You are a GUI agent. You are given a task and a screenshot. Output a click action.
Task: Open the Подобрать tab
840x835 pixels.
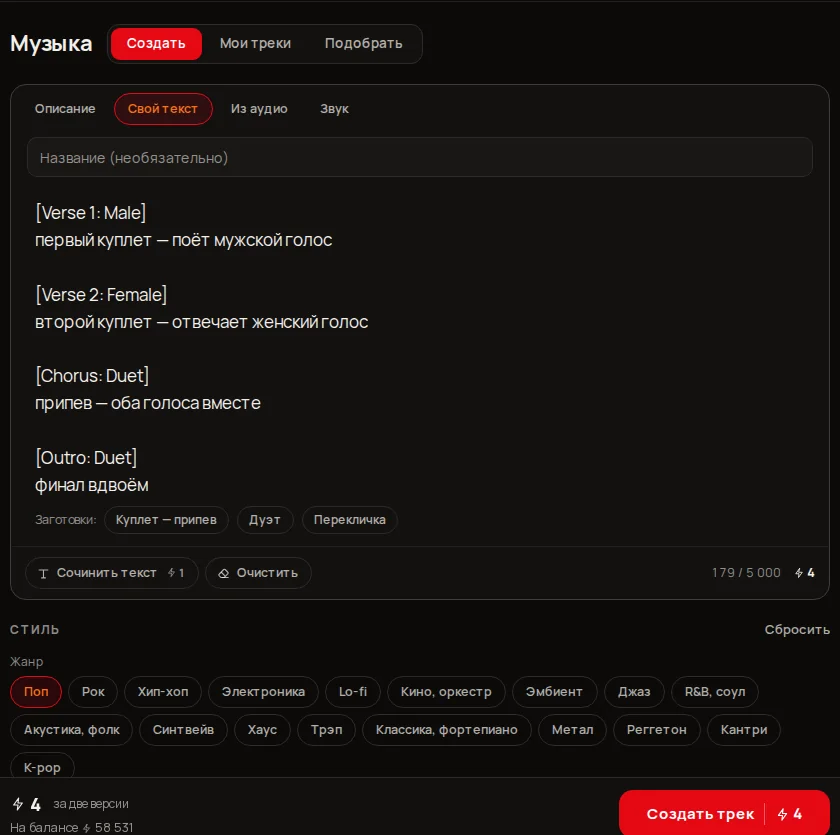coord(363,43)
